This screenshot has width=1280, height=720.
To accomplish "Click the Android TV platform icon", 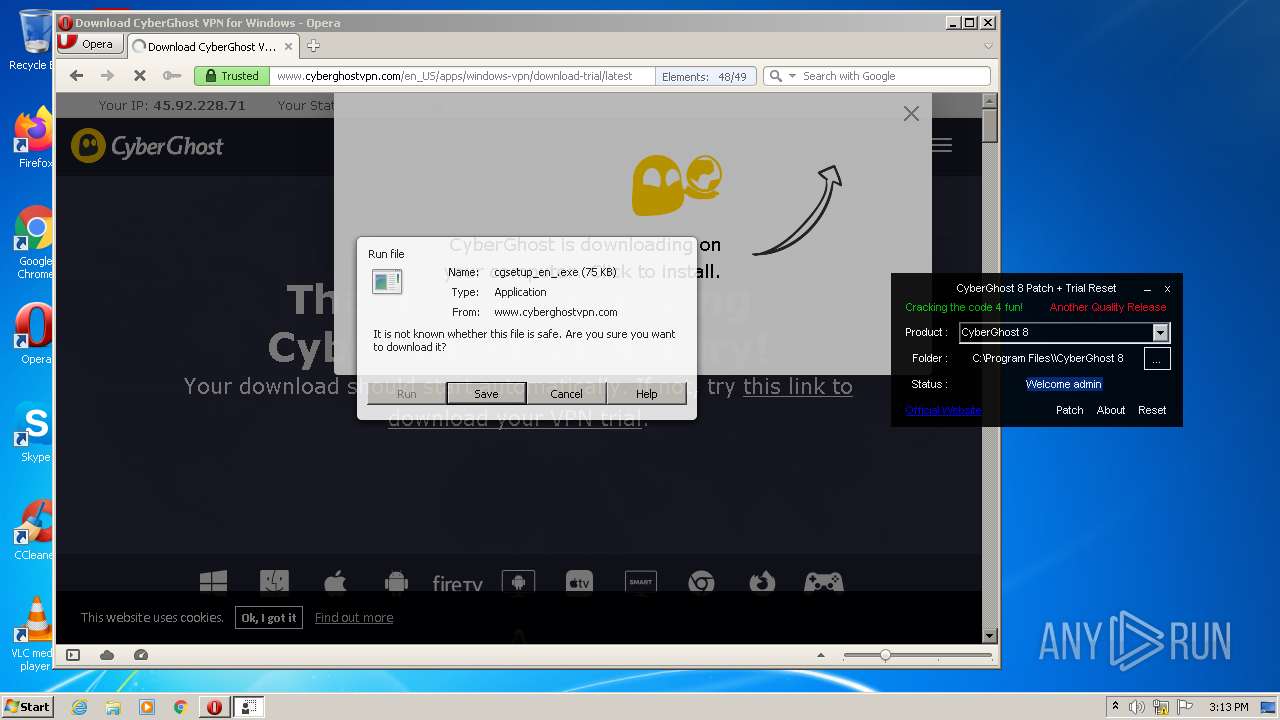I will pos(518,582).
